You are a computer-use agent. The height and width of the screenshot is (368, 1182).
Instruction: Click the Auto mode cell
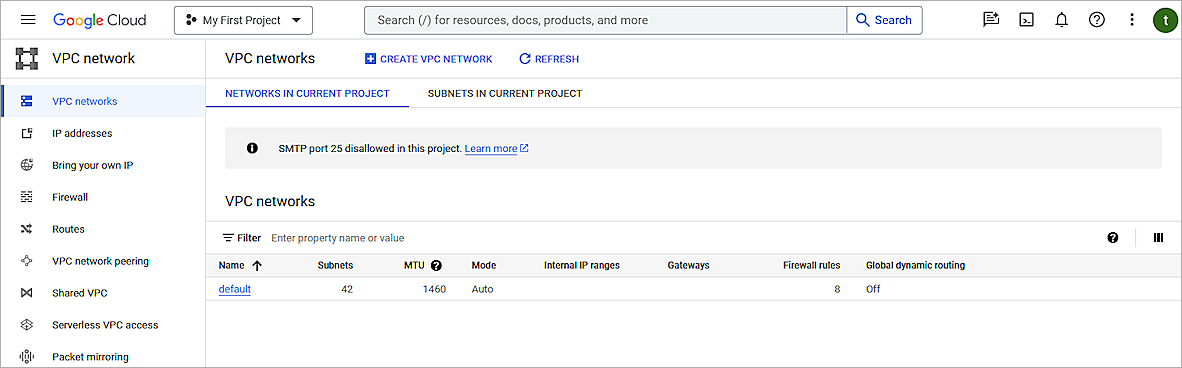tap(482, 289)
